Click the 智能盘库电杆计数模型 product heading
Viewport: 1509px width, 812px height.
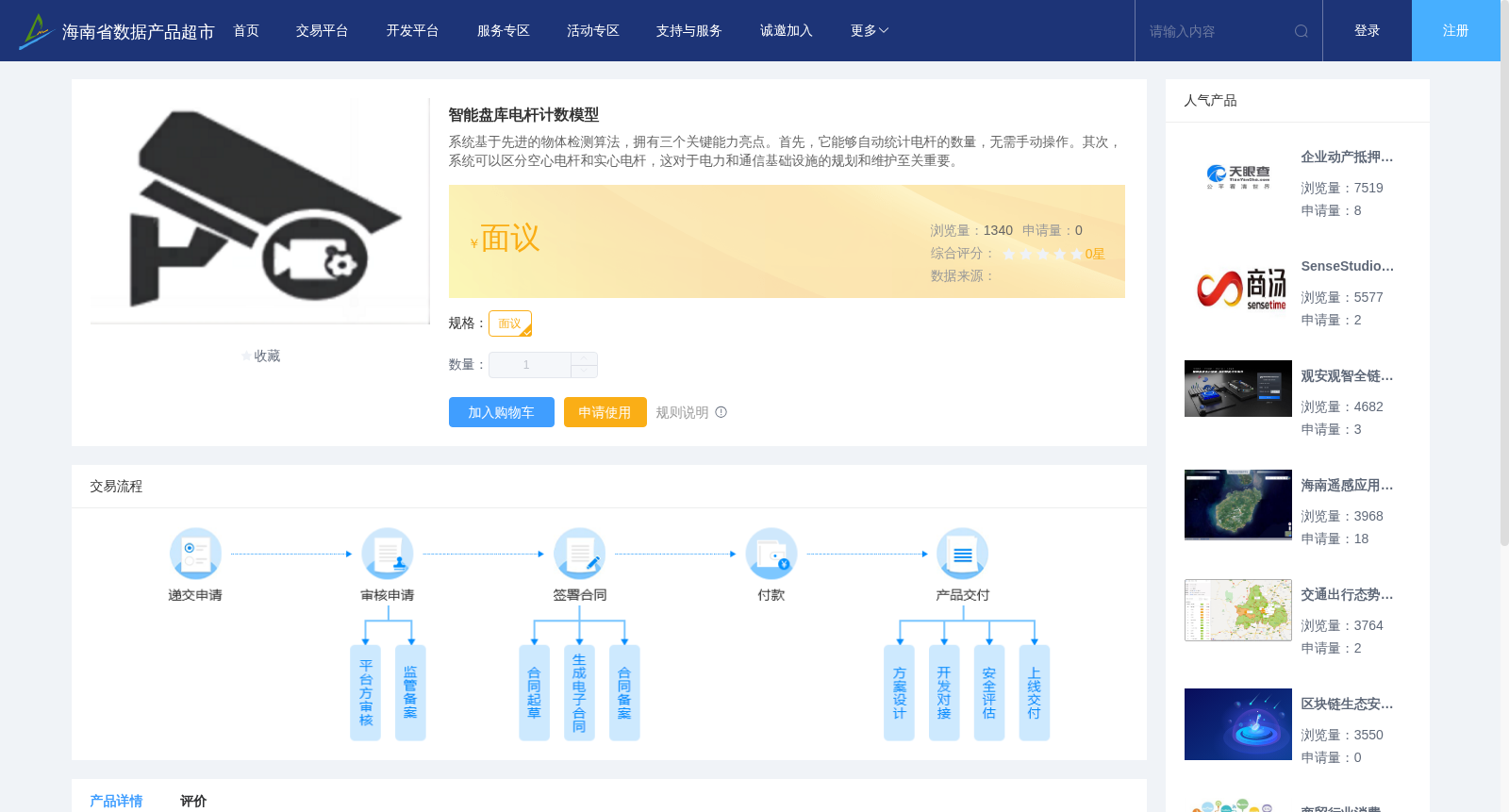click(x=523, y=115)
